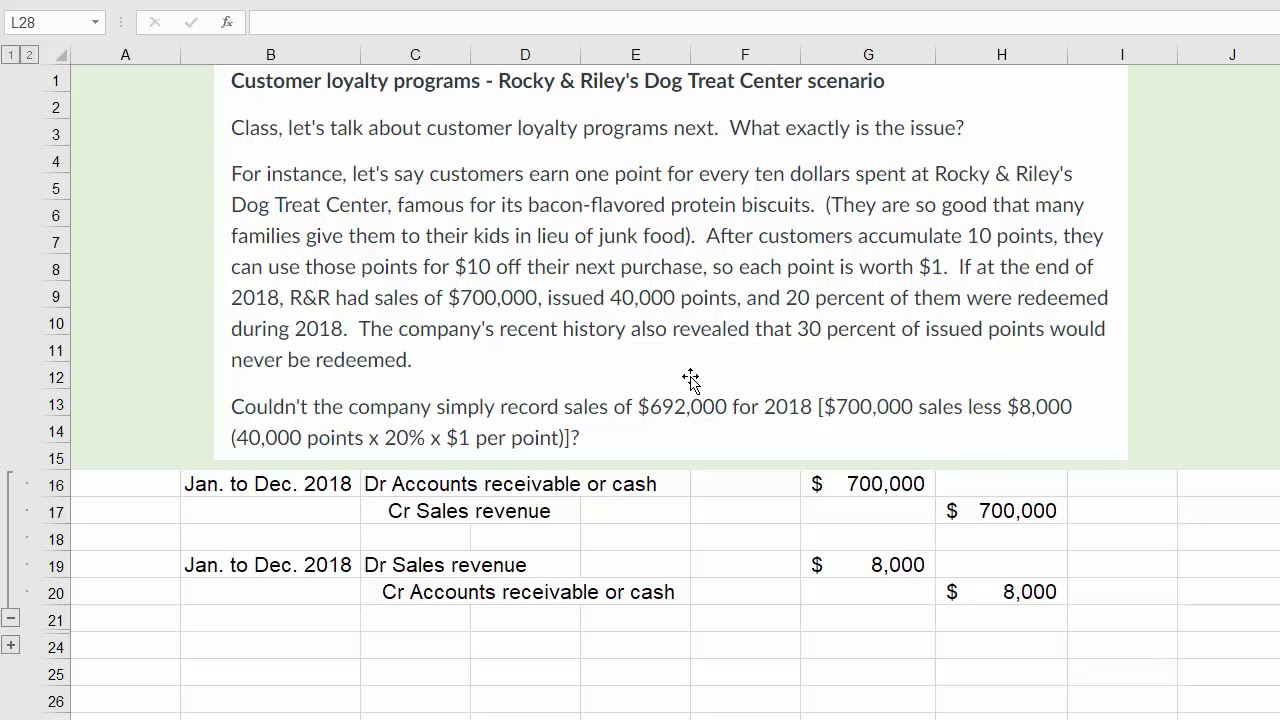Select row 26 header
1280x720 pixels.
[56, 702]
